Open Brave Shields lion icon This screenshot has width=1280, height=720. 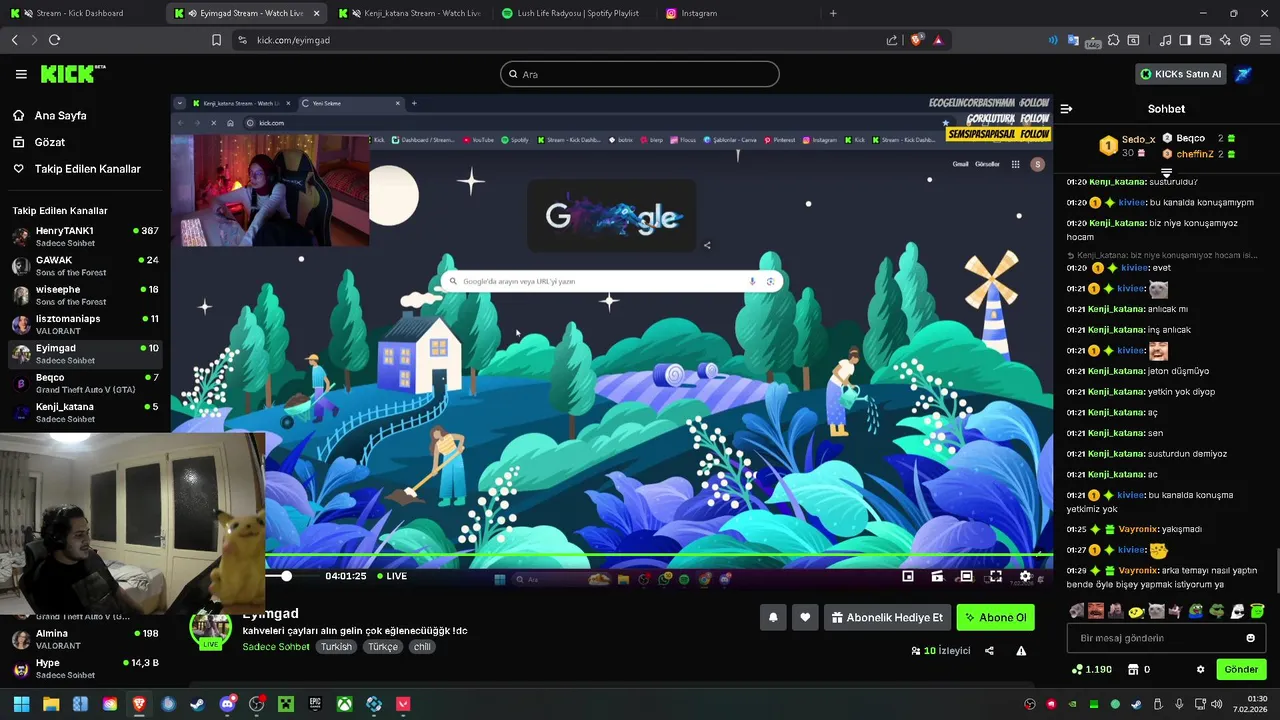[x=915, y=40]
